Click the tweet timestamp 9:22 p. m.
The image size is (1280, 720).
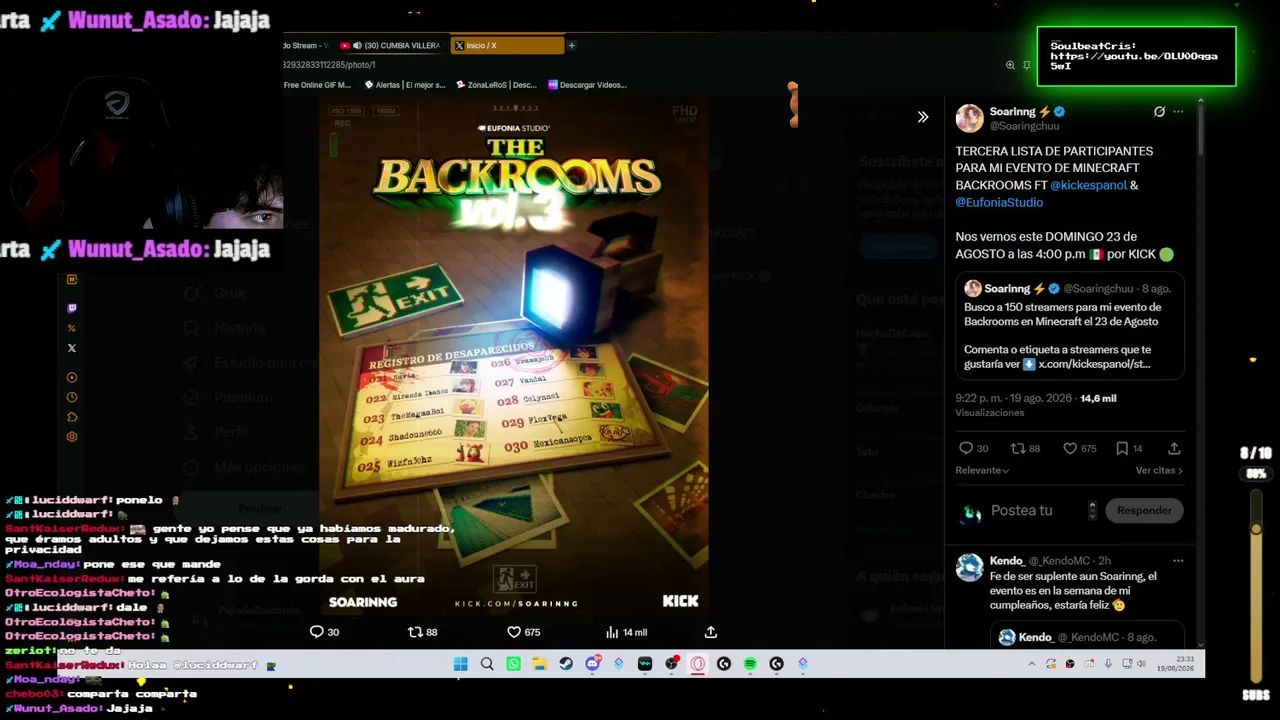pyautogui.click(x=1013, y=398)
